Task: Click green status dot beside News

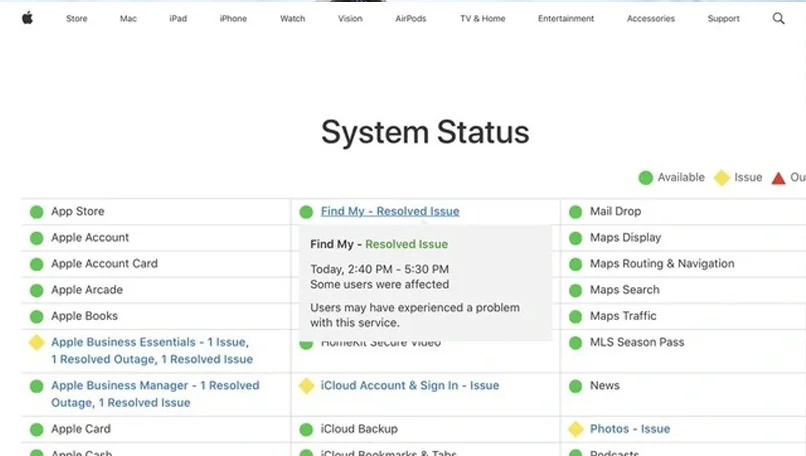Action: [576, 386]
